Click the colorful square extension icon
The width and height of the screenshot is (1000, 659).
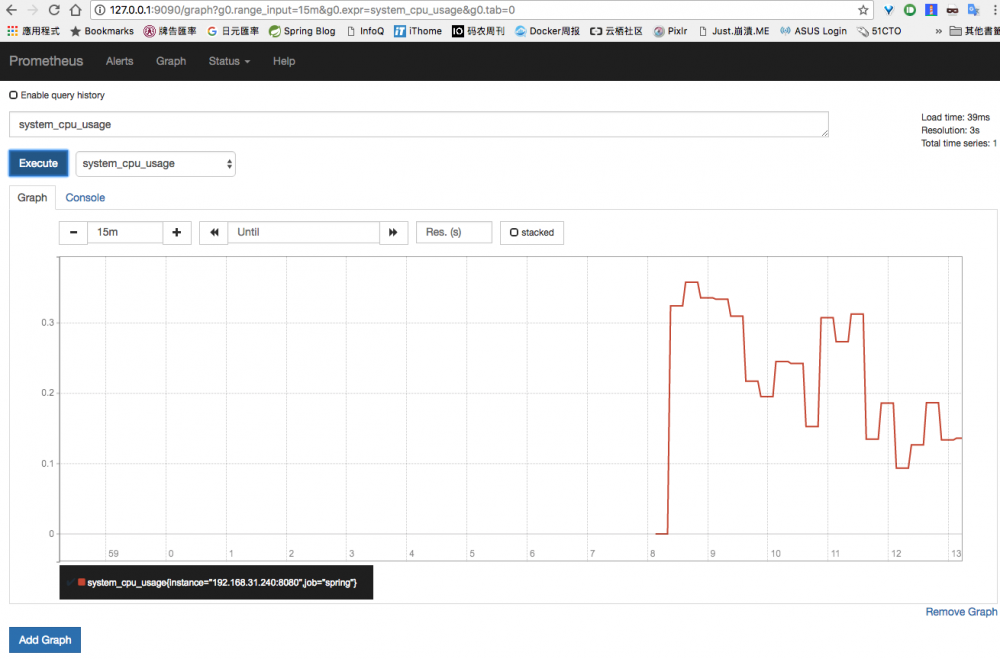tap(931, 10)
